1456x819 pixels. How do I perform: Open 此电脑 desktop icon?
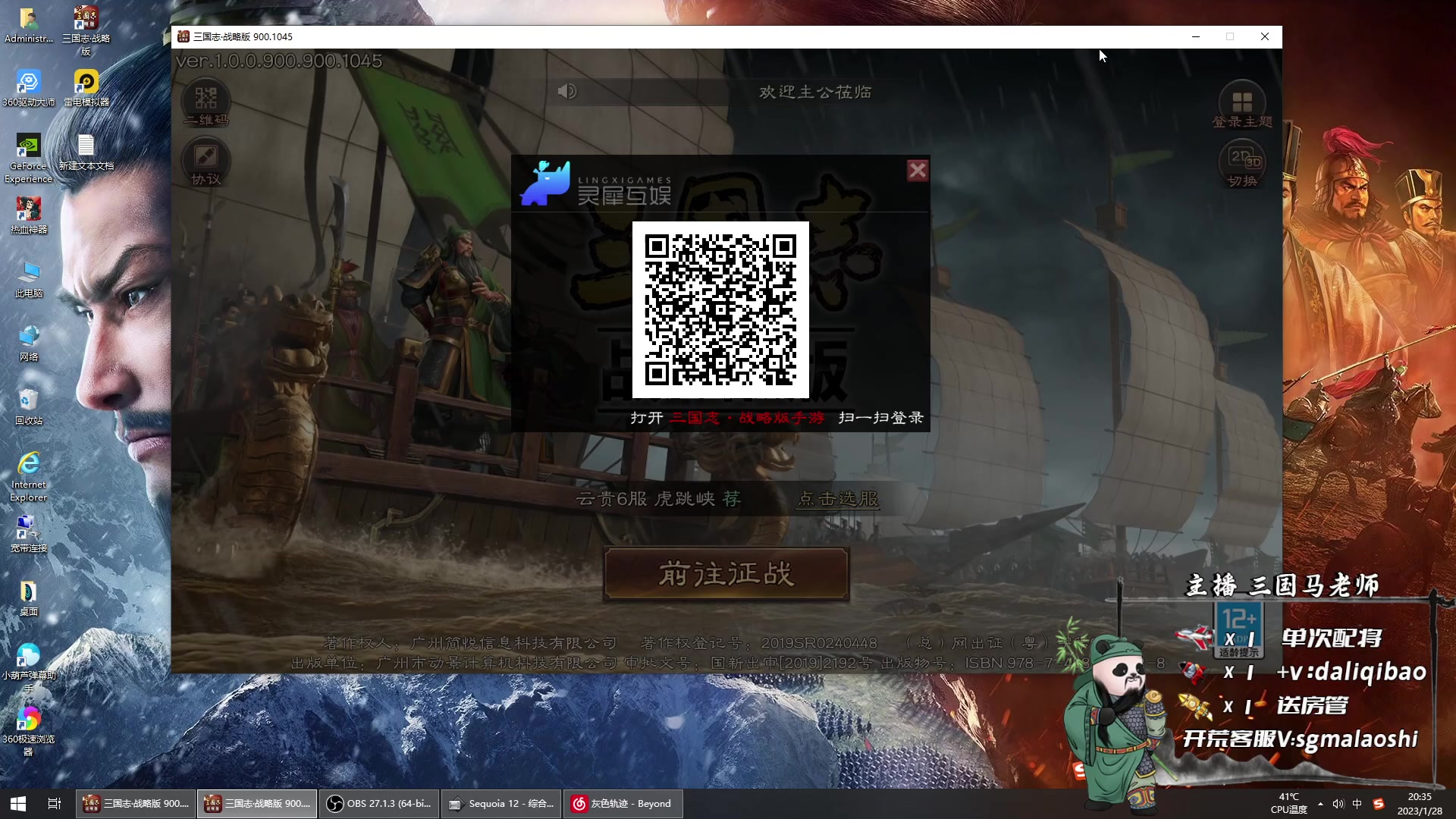(x=29, y=279)
